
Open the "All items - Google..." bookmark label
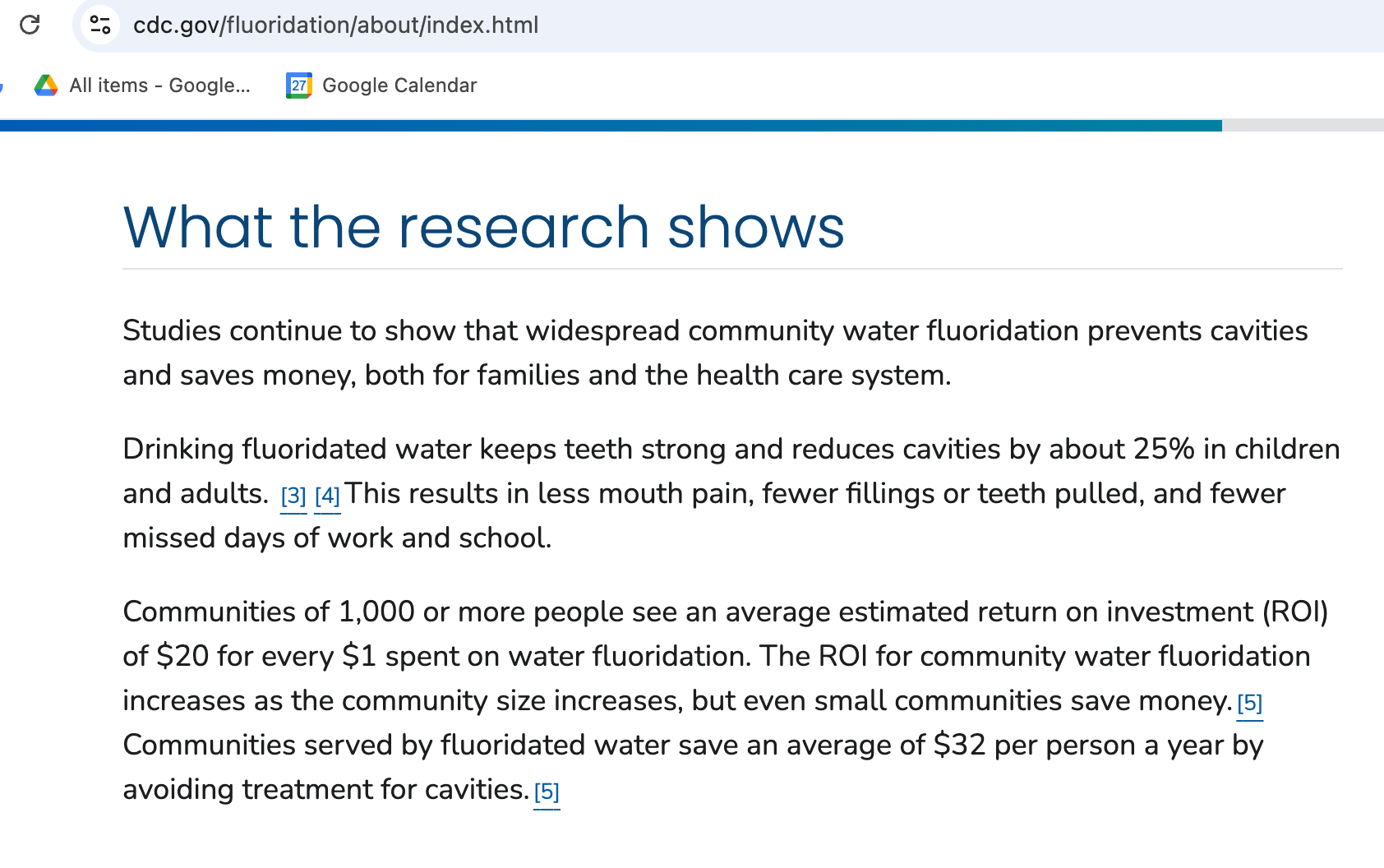pyautogui.click(x=159, y=85)
